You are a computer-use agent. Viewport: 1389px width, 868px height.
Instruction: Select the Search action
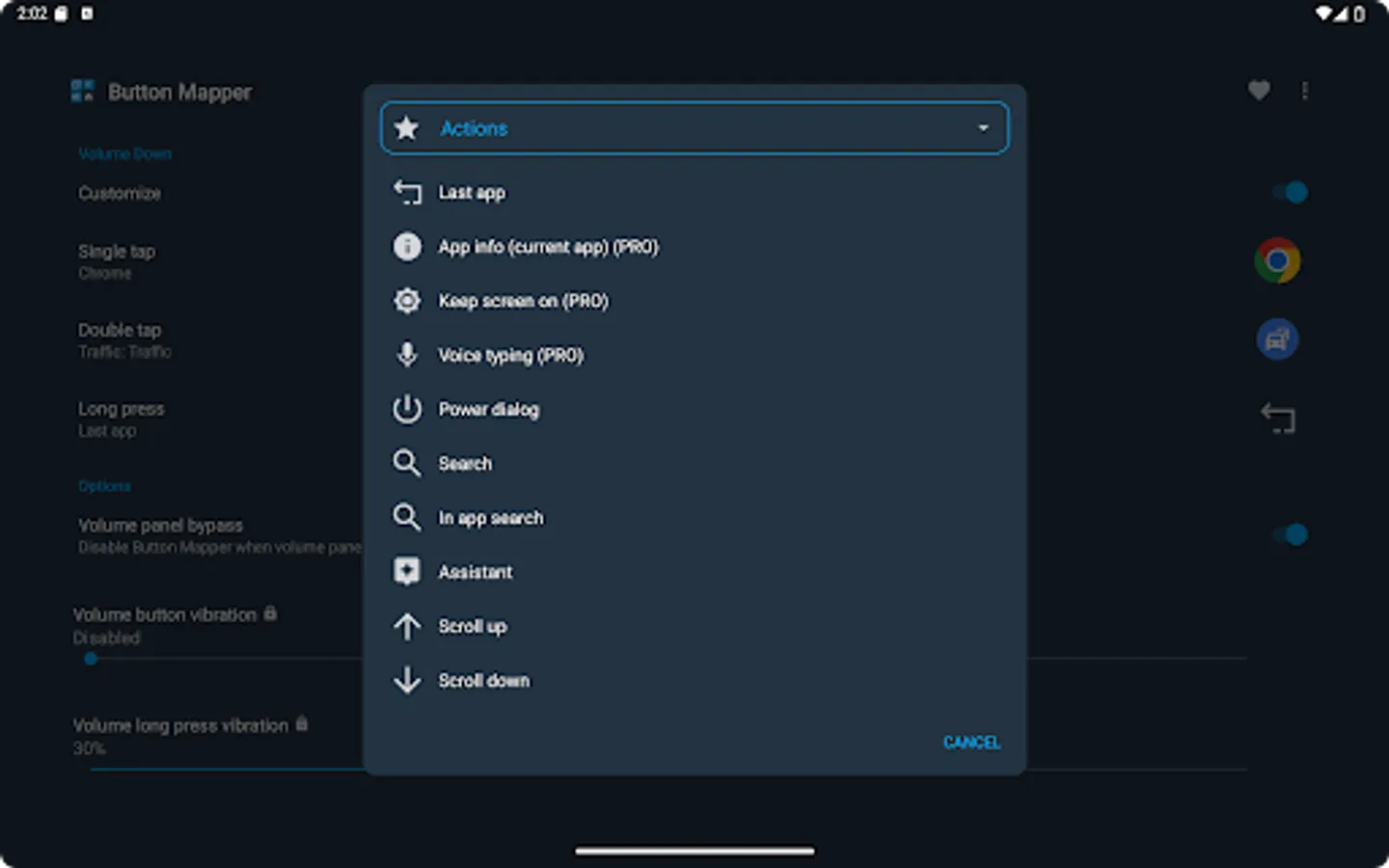point(466,463)
